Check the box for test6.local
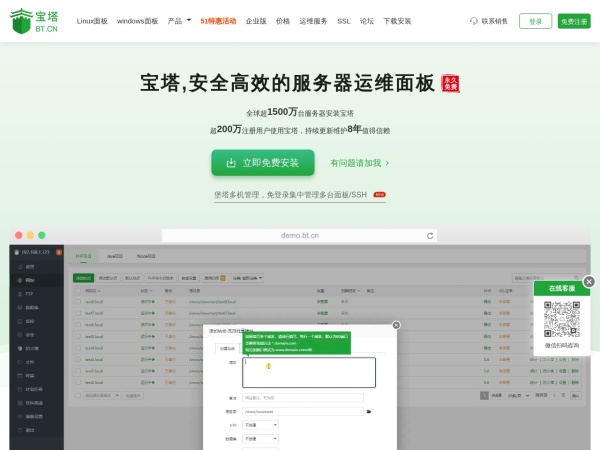Screen dimensions: 600x450 pos(78,325)
